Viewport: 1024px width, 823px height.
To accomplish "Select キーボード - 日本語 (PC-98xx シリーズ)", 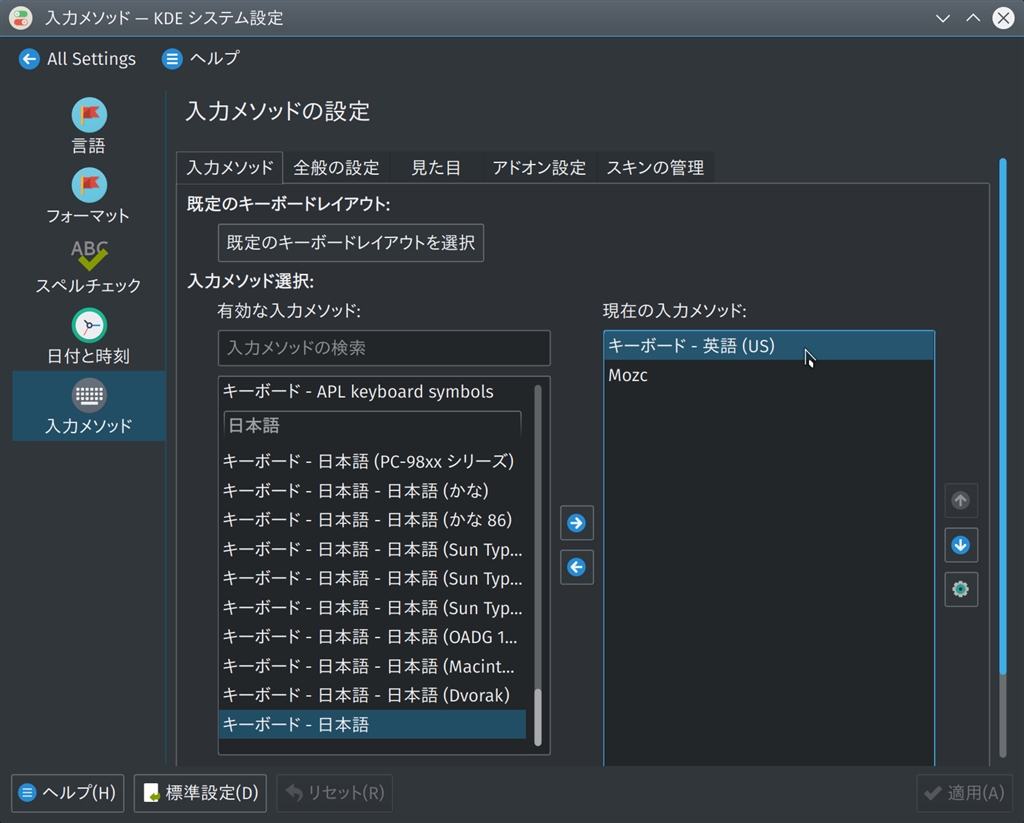I will (x=372, y=461).
